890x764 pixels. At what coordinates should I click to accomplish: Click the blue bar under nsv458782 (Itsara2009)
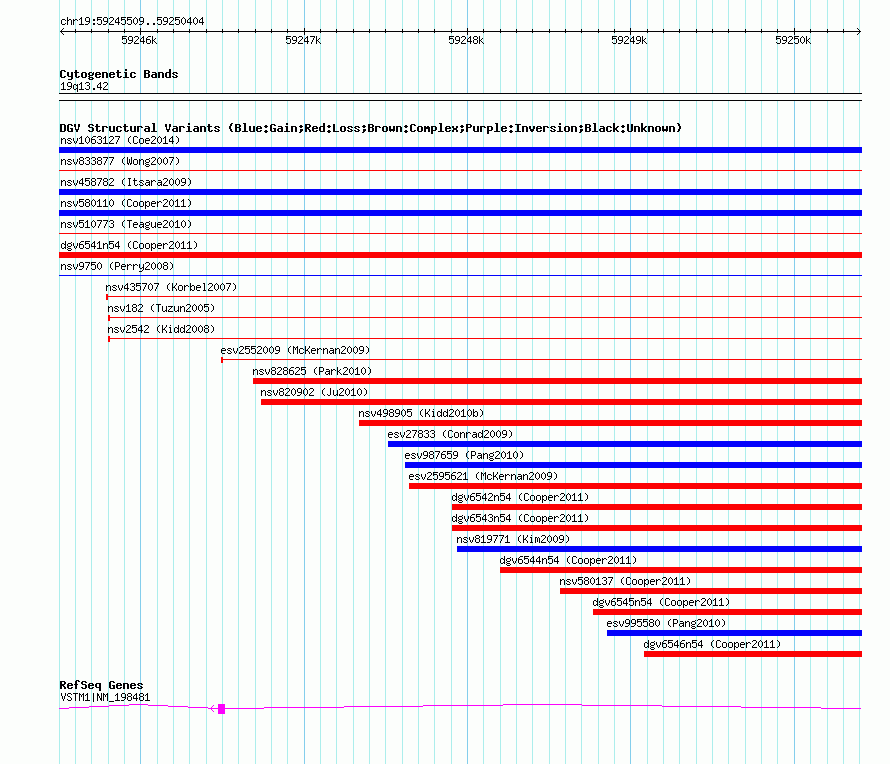460,192
